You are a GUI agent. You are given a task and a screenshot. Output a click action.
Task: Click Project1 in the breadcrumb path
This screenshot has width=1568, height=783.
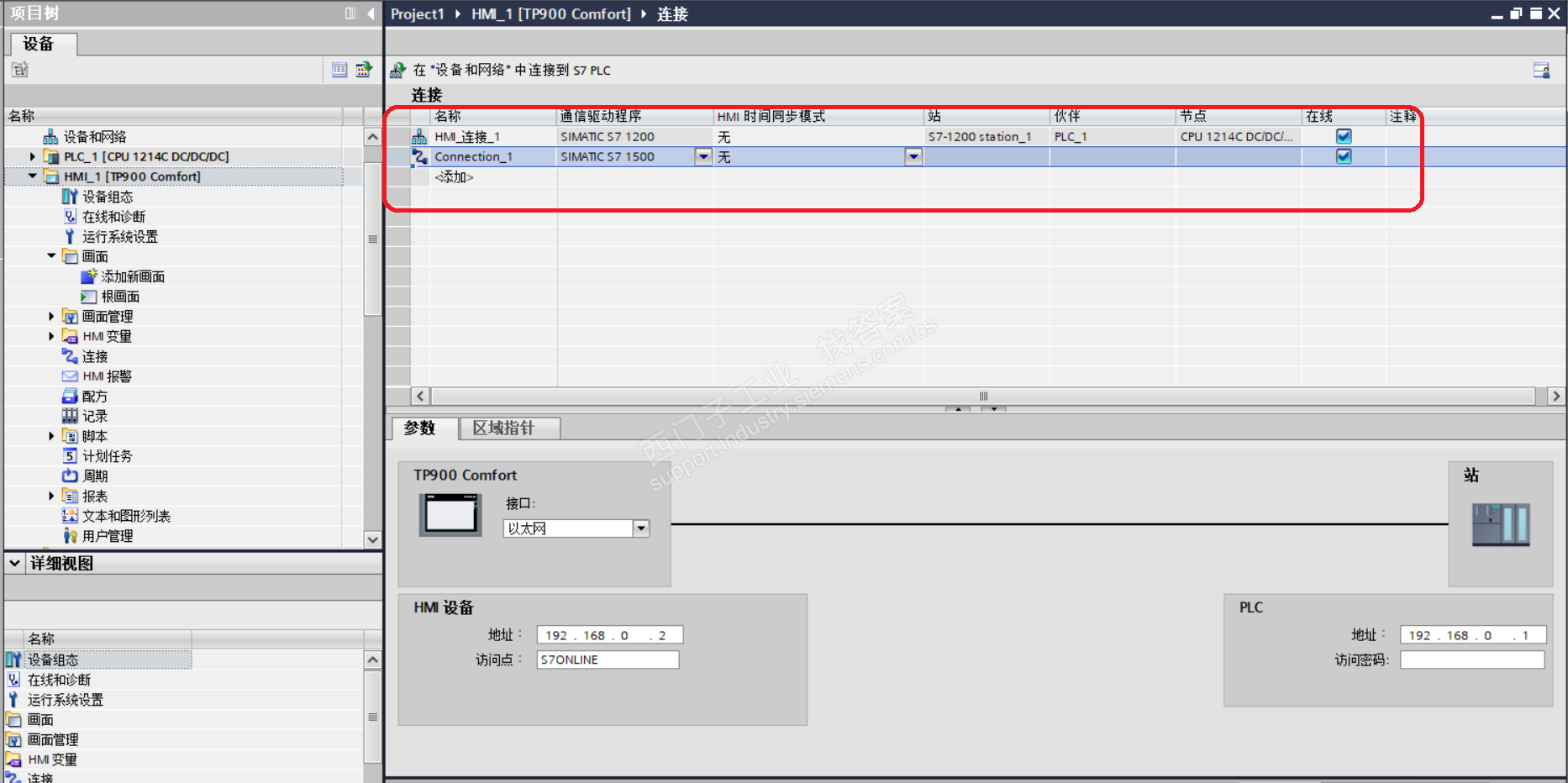click(418, 14)
